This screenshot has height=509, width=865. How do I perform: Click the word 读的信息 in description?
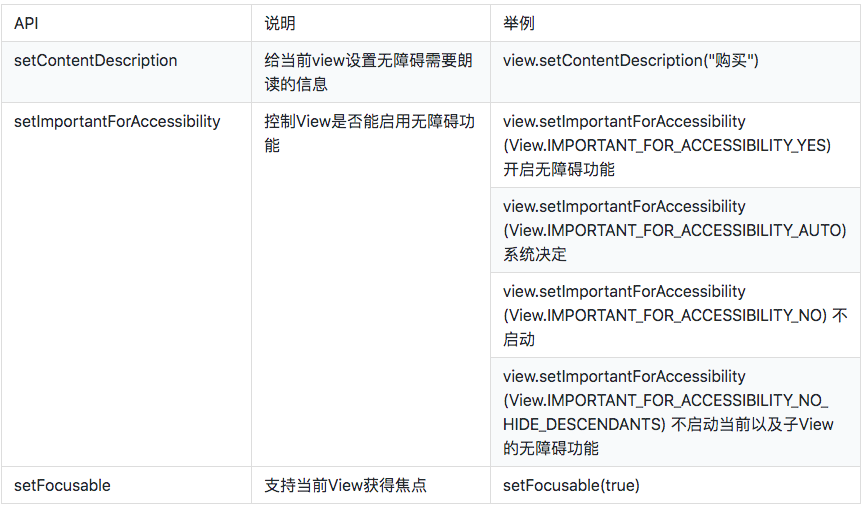[x=296, y=84]
